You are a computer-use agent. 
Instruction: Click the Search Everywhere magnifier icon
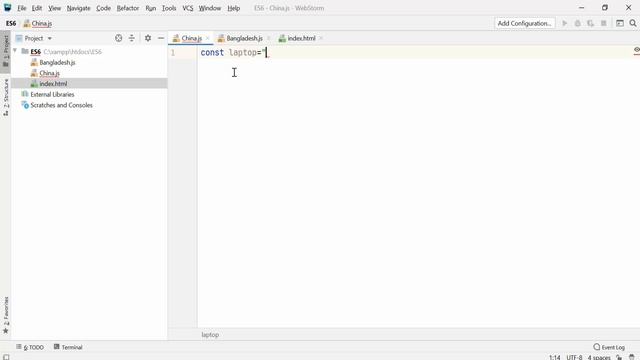[x=633, y=24]
